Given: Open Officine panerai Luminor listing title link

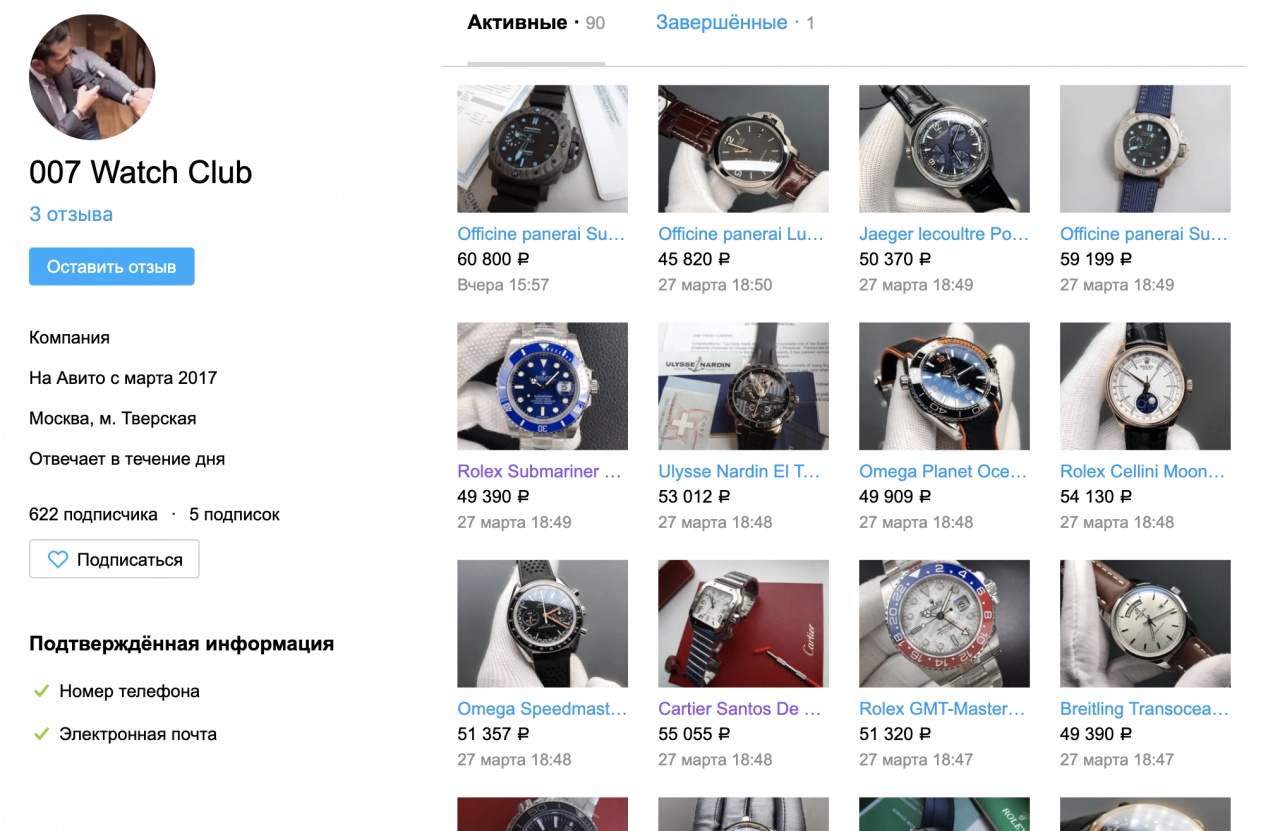Looking at the screenshot, I should [x=741, y=234].
